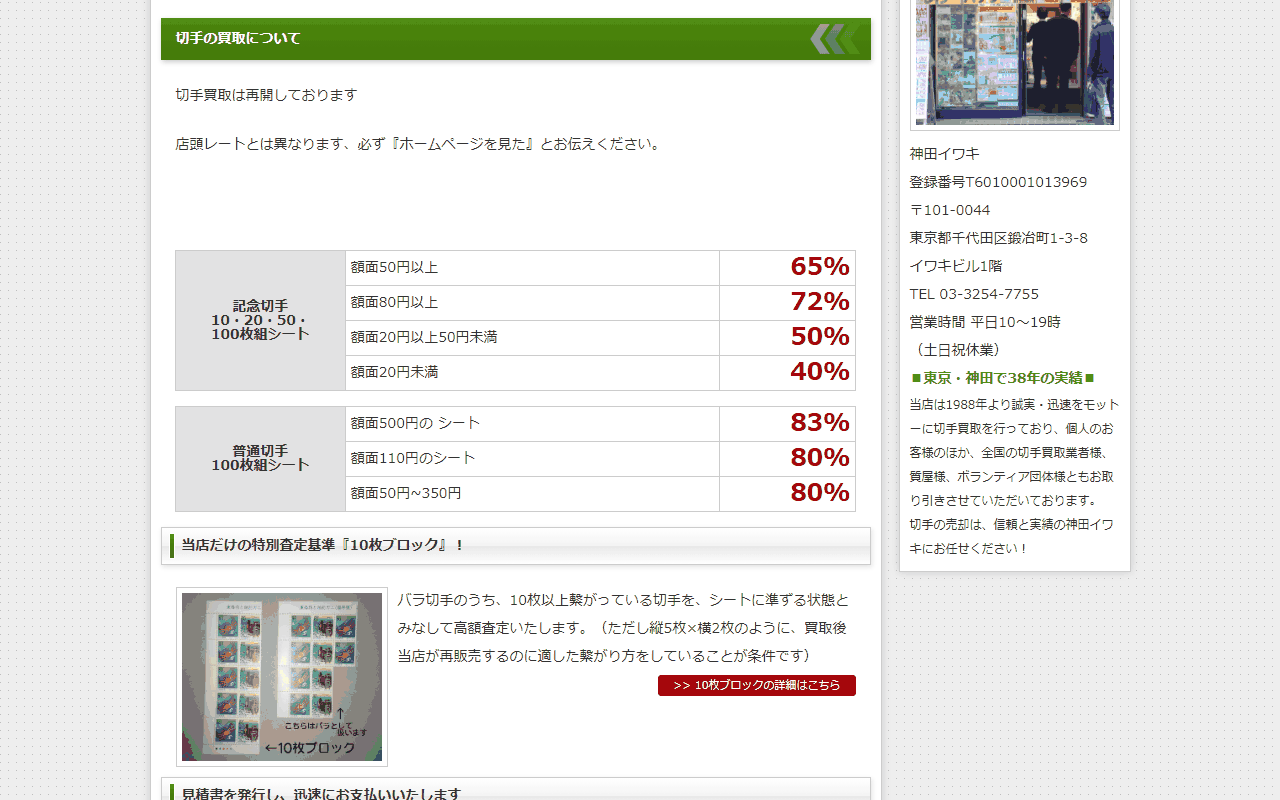
Task: Click the 額面20円以上50円未満 row label
Action: [424, 338]
